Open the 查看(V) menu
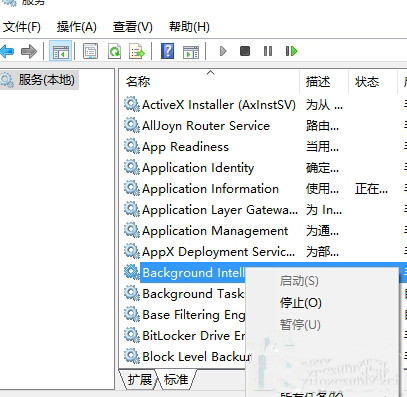 (133, 27)
